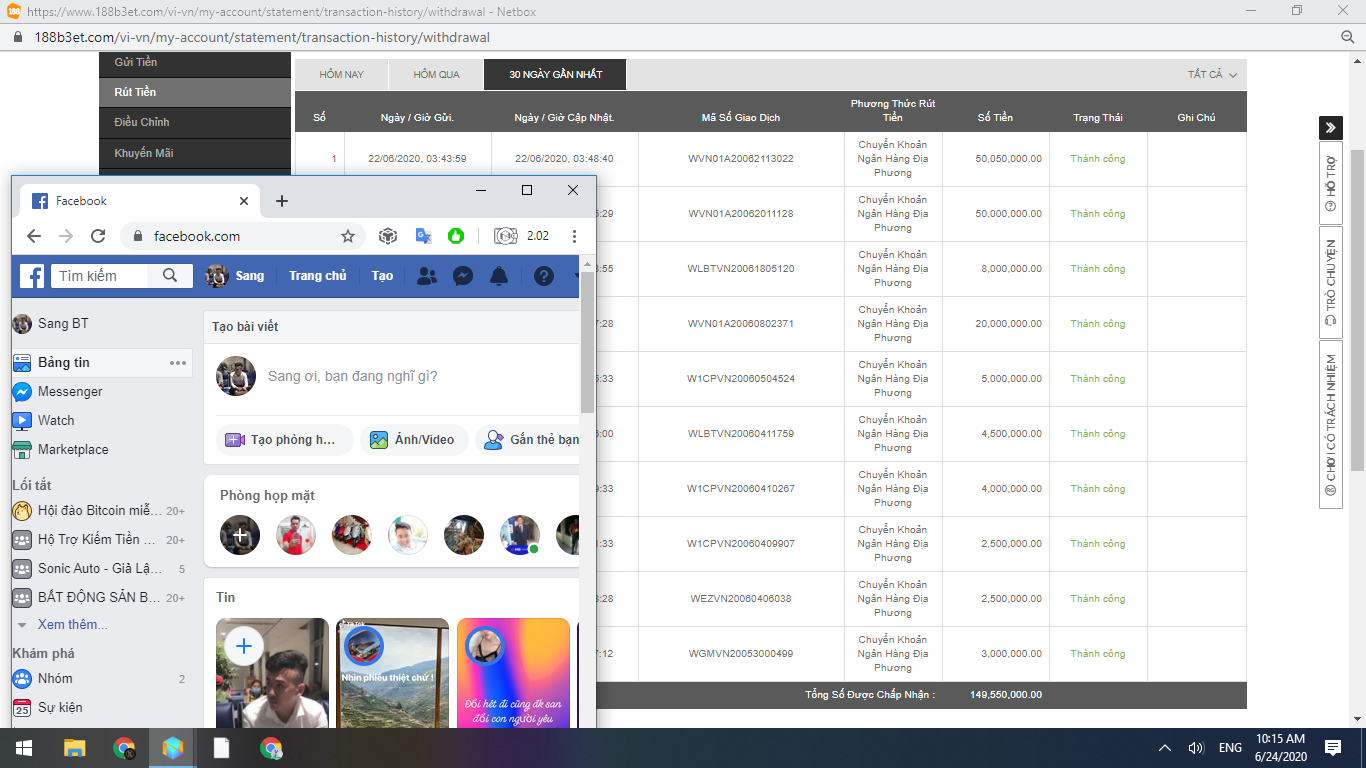Viewport: 1366px width, 768px height.
Task: Create a room with the plus avatar
Action: tap(240, 536)
